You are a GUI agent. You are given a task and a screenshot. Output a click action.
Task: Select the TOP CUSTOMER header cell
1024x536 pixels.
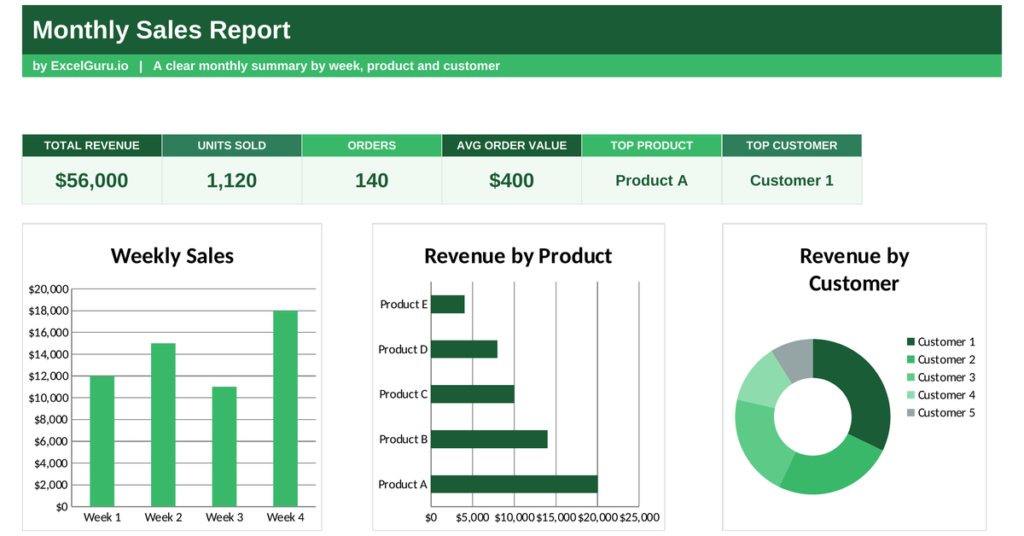pos(792,146)
